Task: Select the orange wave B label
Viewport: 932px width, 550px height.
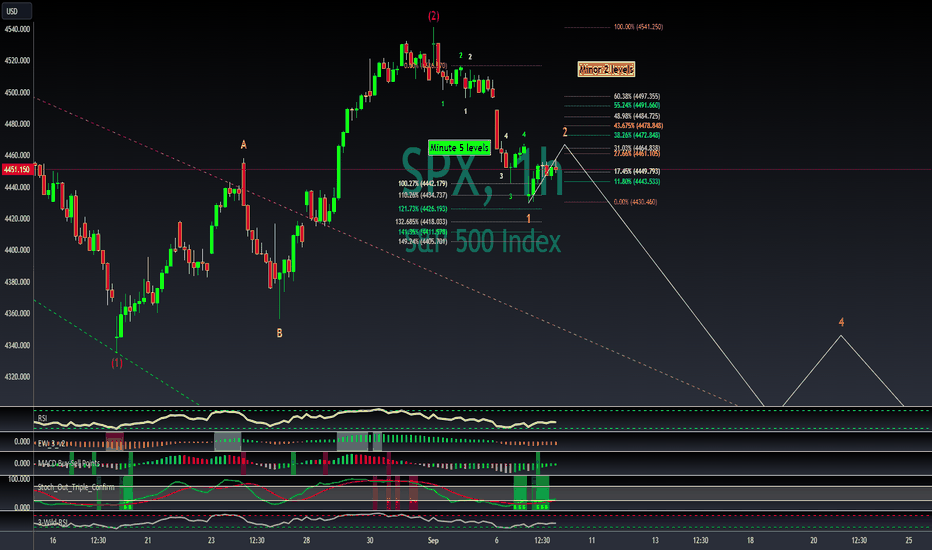Action: pyautogui.click(x=279, y=334)
